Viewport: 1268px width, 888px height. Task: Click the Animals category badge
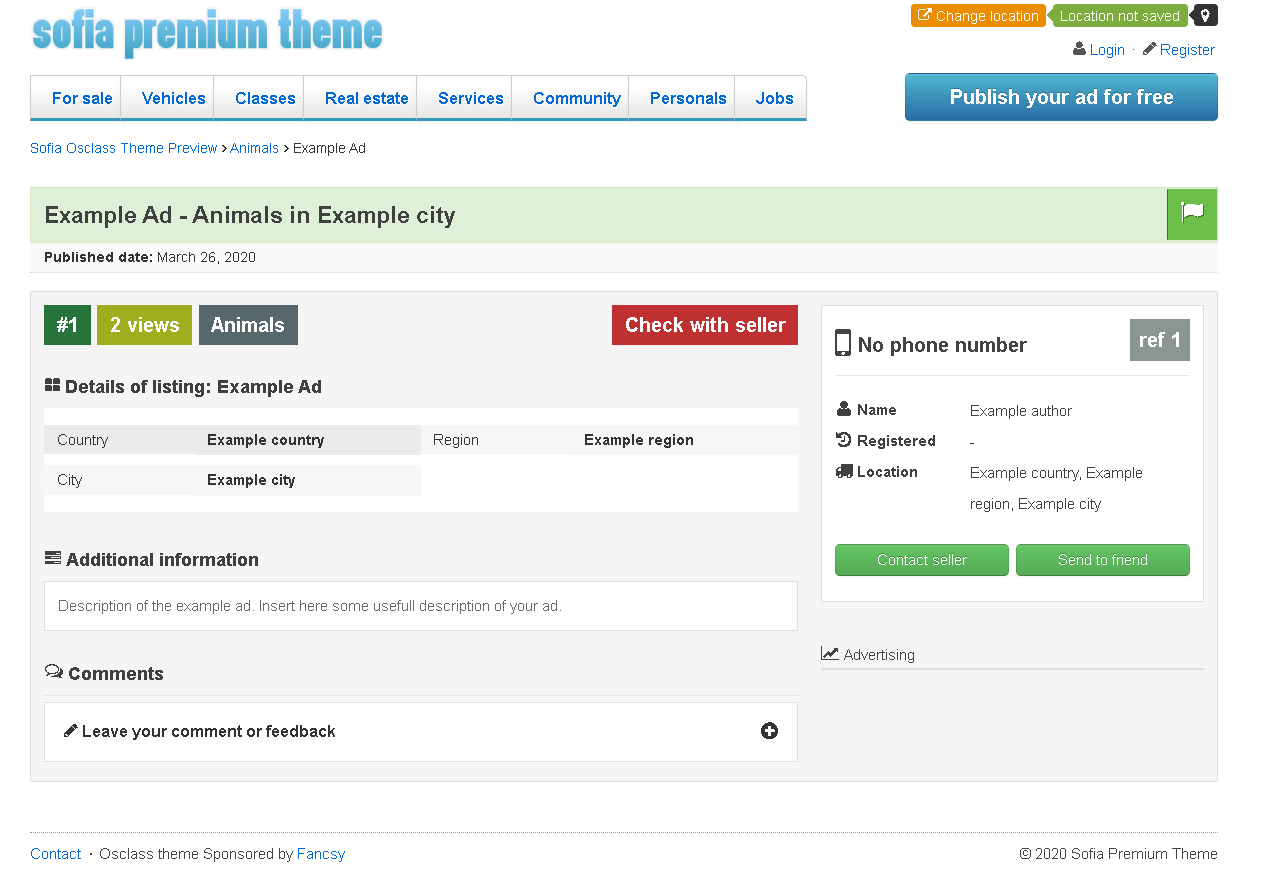pos(248,325)
